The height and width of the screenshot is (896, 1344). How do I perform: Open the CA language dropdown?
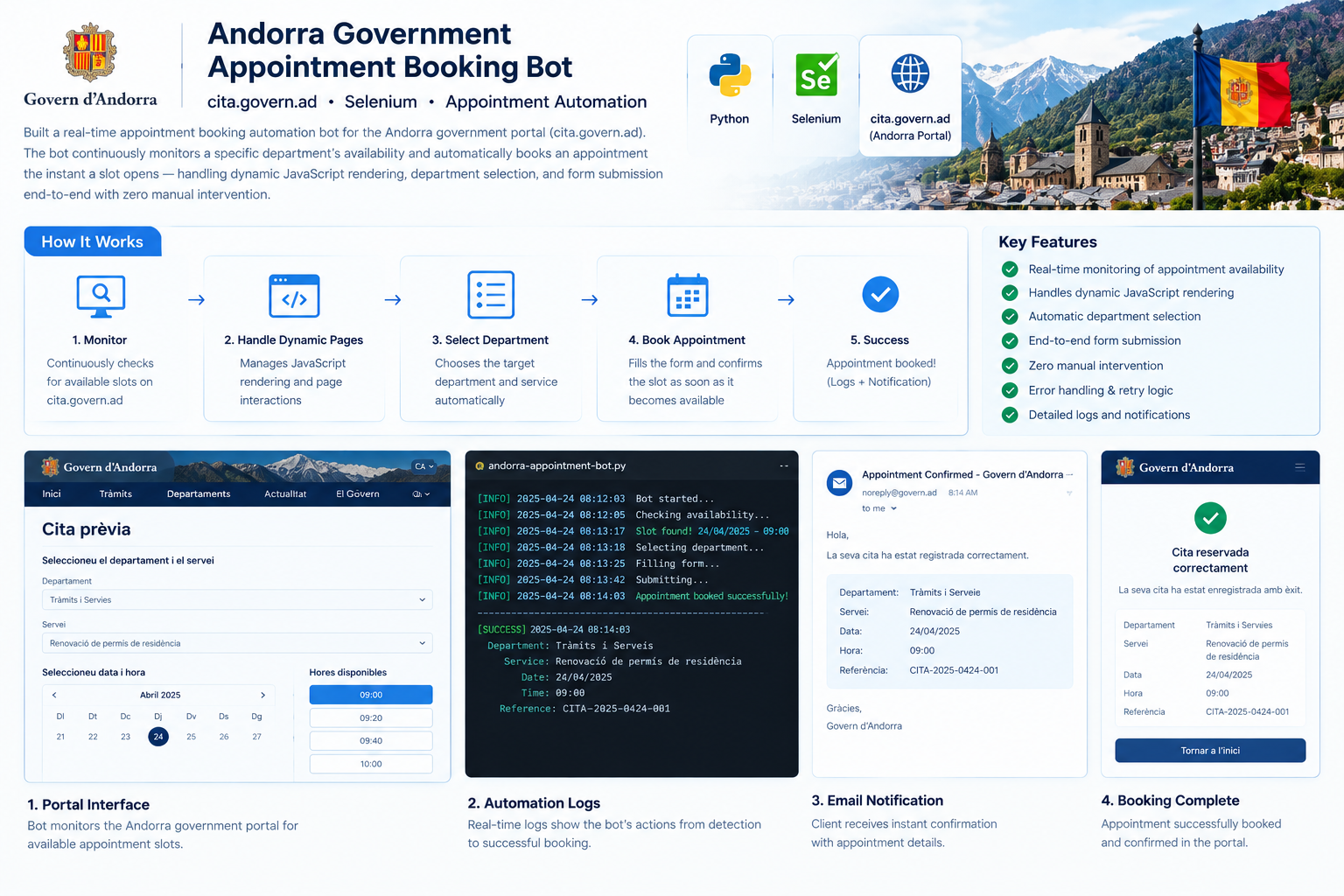tap(424, 466)
